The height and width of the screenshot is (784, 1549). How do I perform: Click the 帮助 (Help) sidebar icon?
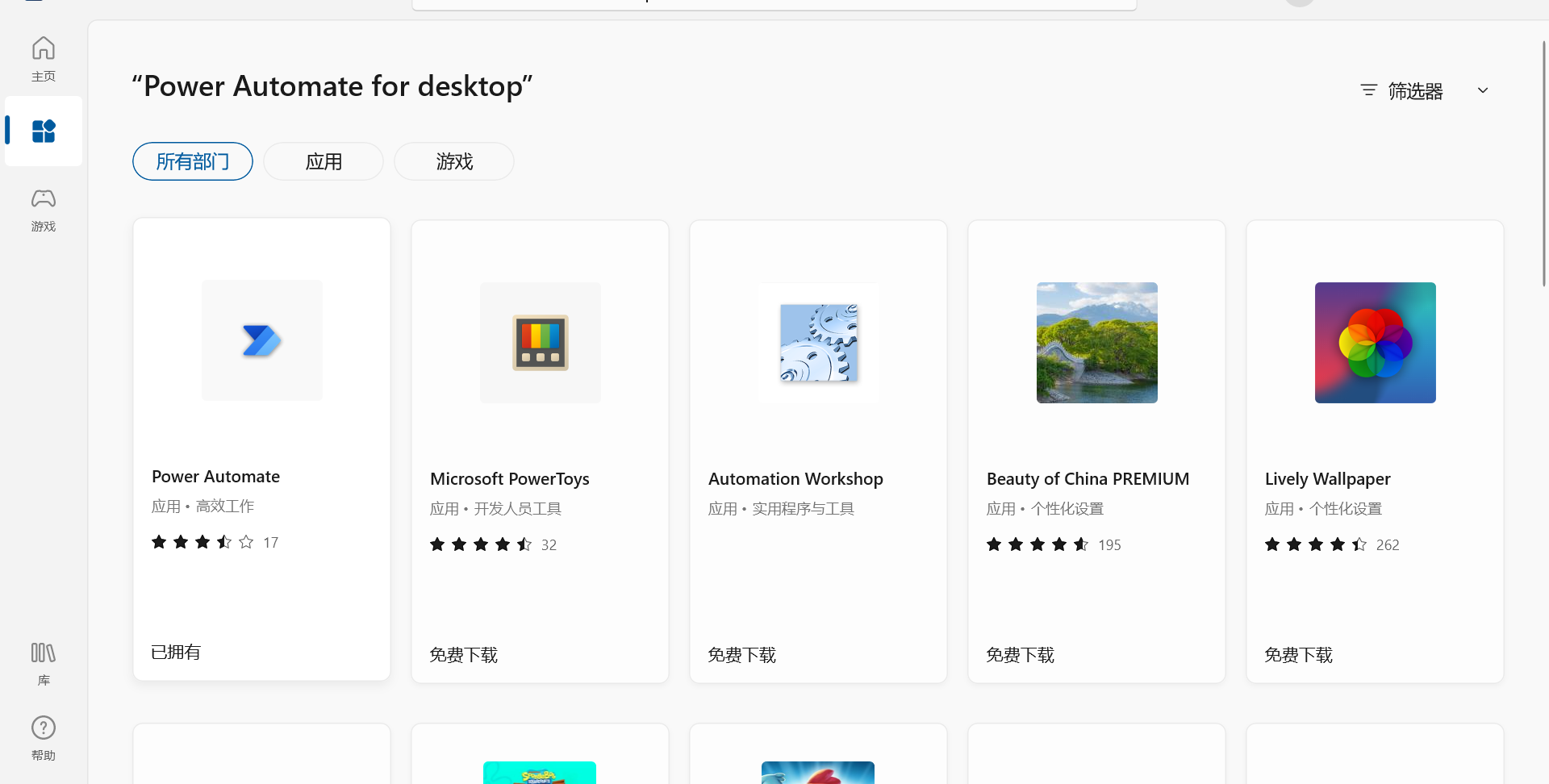tap(43, 737)
